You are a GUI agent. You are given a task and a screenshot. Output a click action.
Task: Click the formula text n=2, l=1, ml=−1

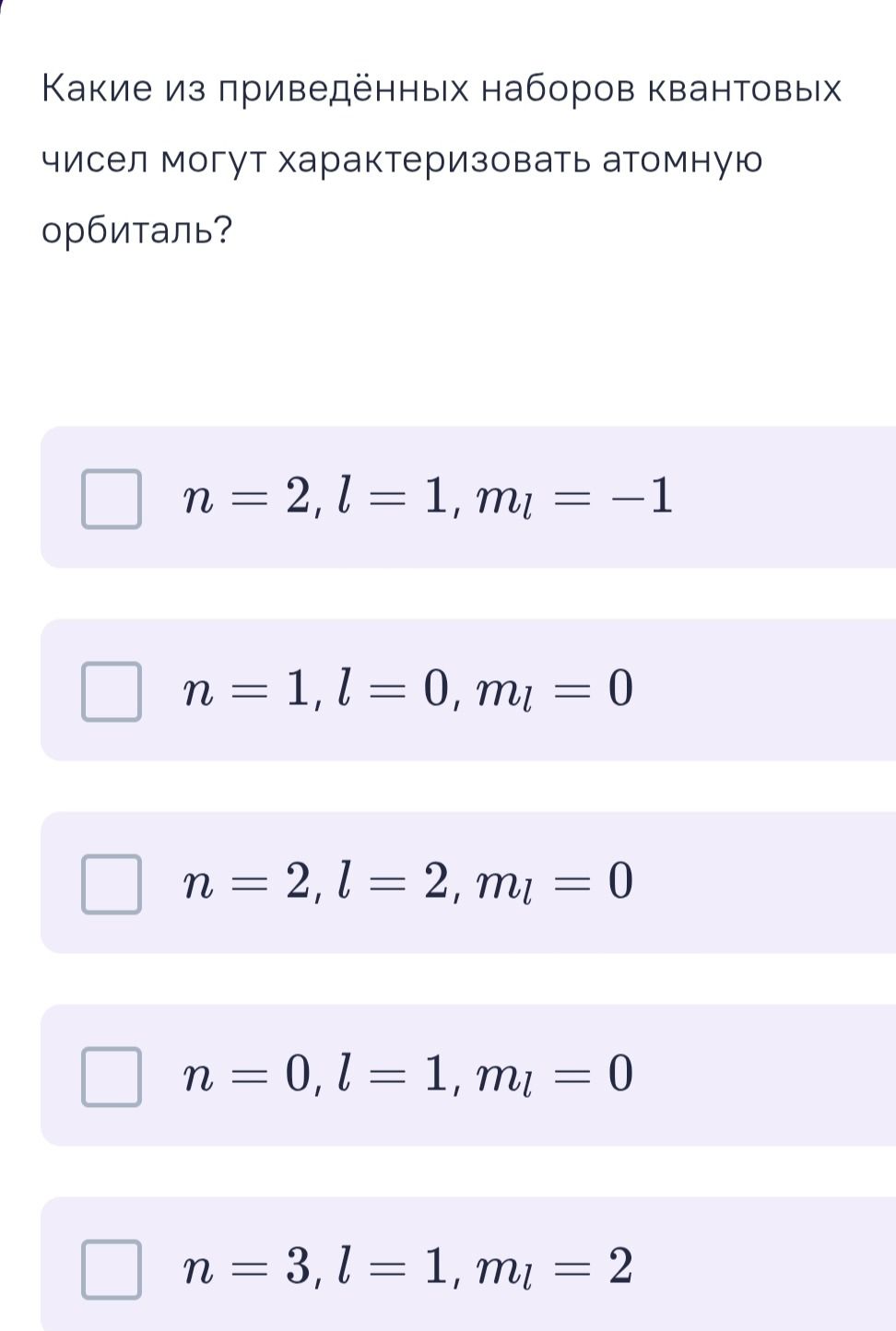(429, 499)
